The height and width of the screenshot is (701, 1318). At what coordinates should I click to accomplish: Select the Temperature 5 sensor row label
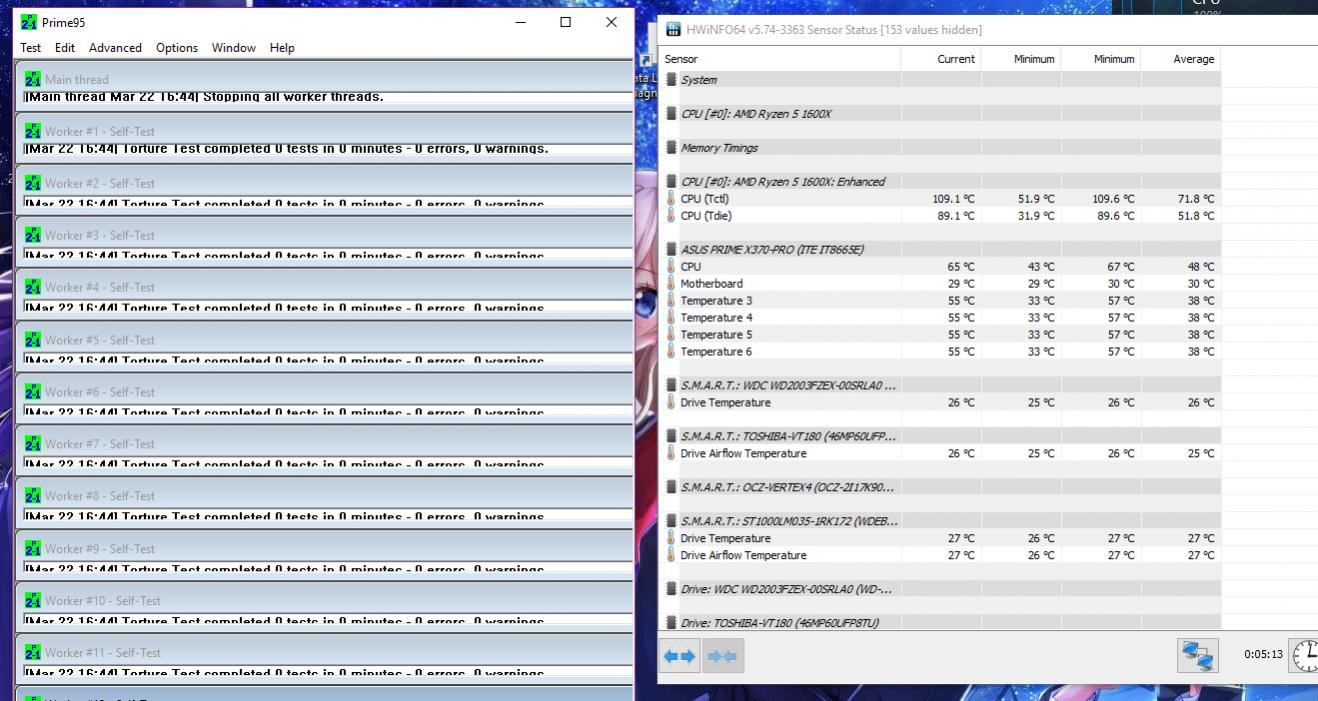(x=716, y=335)
